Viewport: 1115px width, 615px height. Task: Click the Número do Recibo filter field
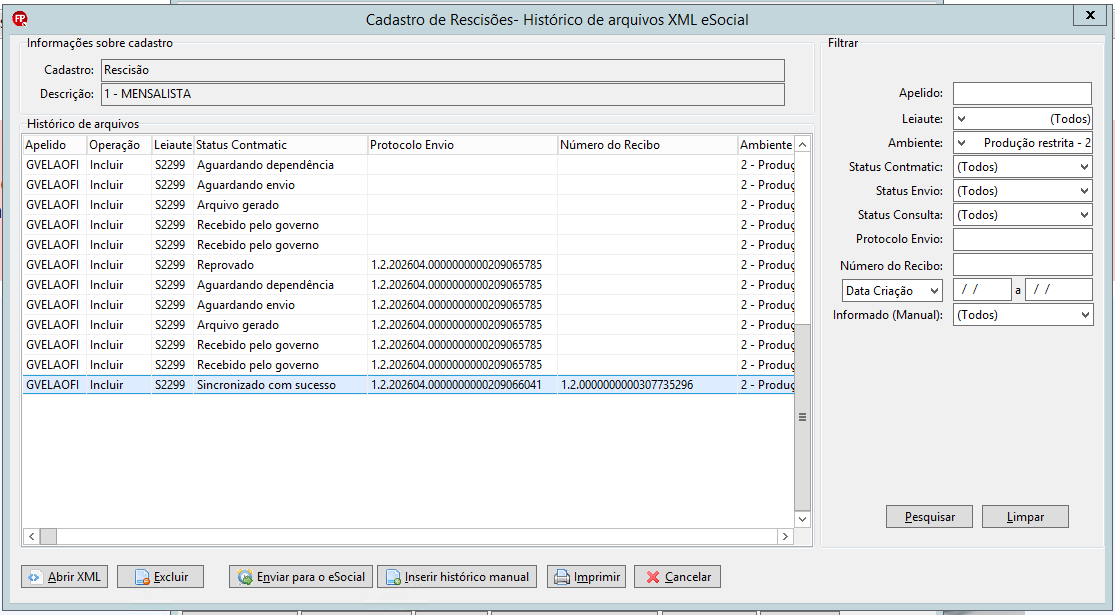[1023, 265]
